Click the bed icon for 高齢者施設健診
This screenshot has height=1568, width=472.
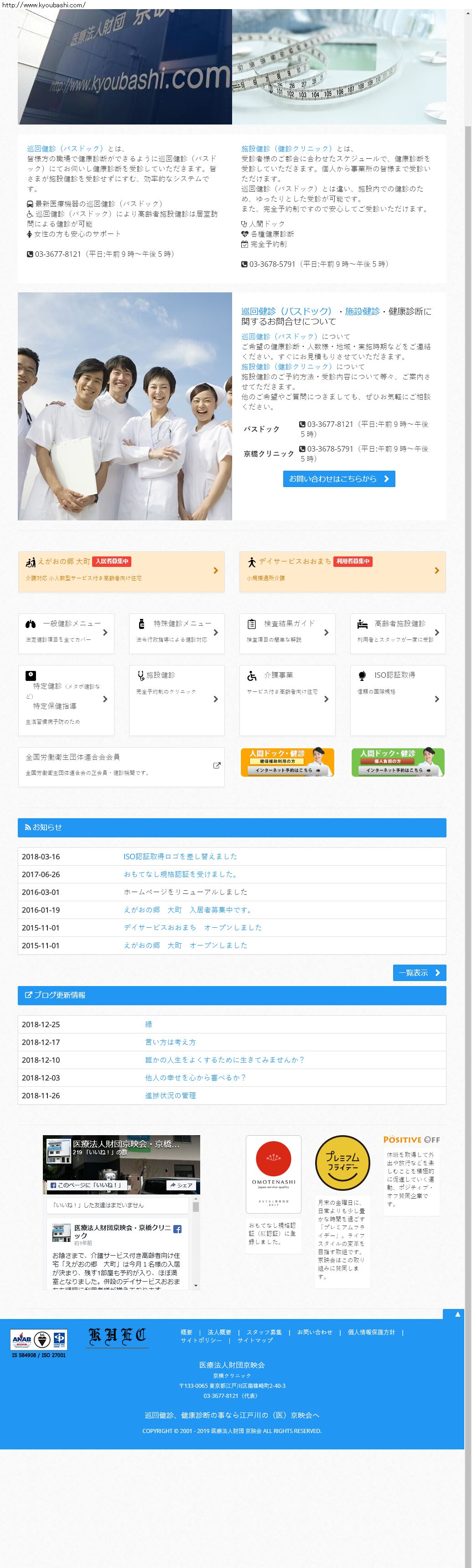[363, 624]
